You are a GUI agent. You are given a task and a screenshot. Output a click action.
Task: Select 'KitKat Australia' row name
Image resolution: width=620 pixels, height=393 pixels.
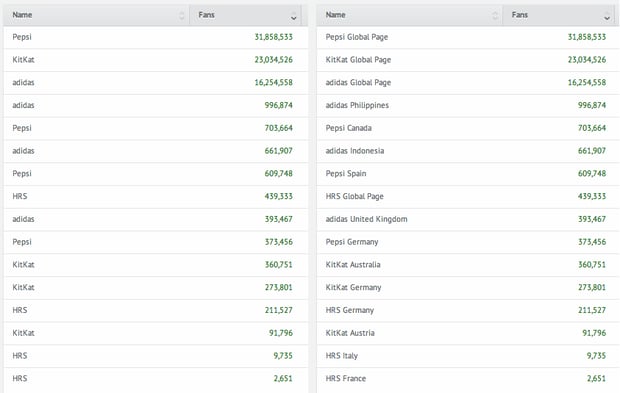coord(353,265)
